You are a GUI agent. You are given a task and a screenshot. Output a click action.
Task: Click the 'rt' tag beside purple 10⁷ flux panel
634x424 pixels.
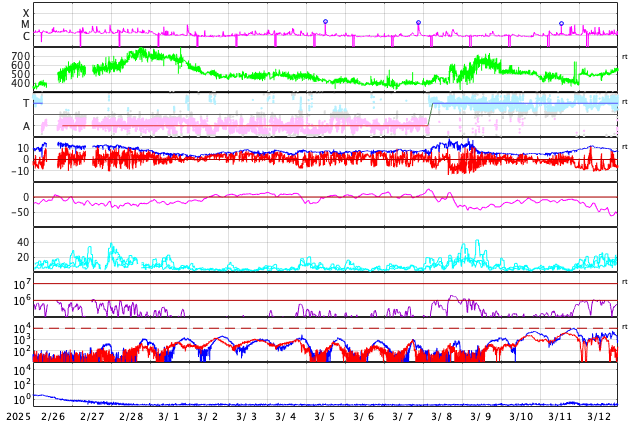coord(625,281)
